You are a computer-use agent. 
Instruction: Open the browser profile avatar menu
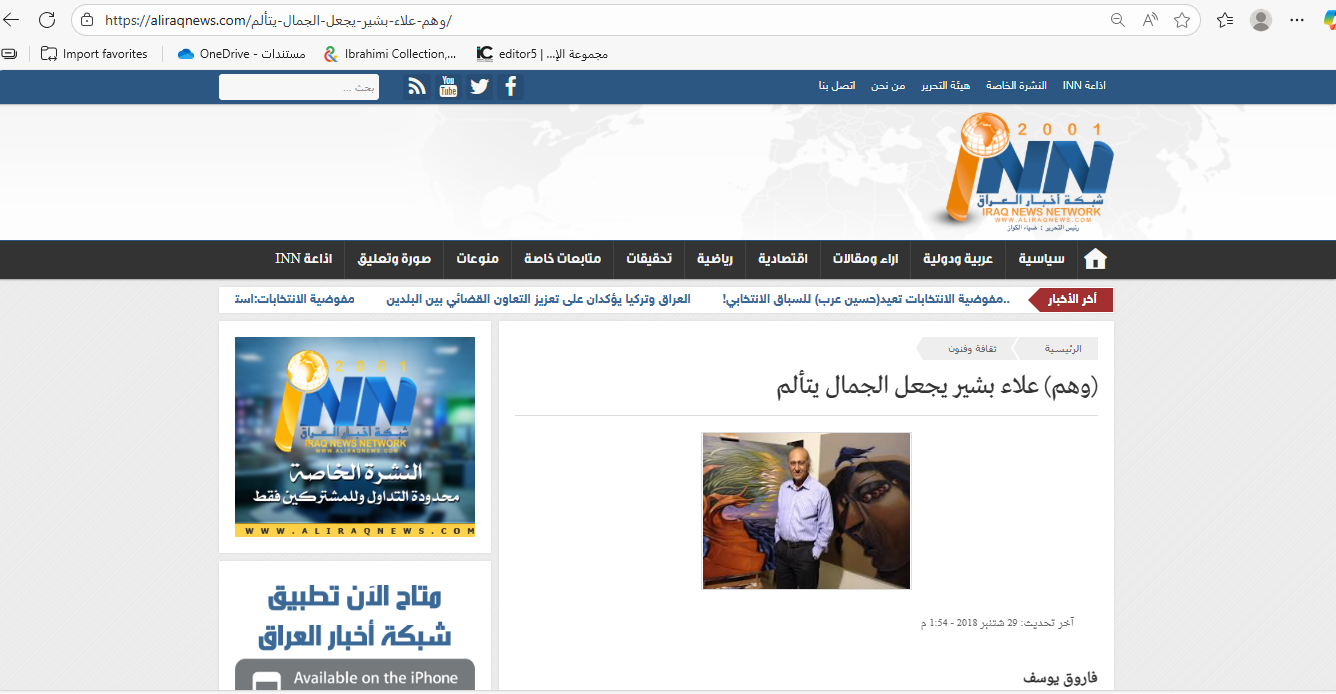(1261, 20)
